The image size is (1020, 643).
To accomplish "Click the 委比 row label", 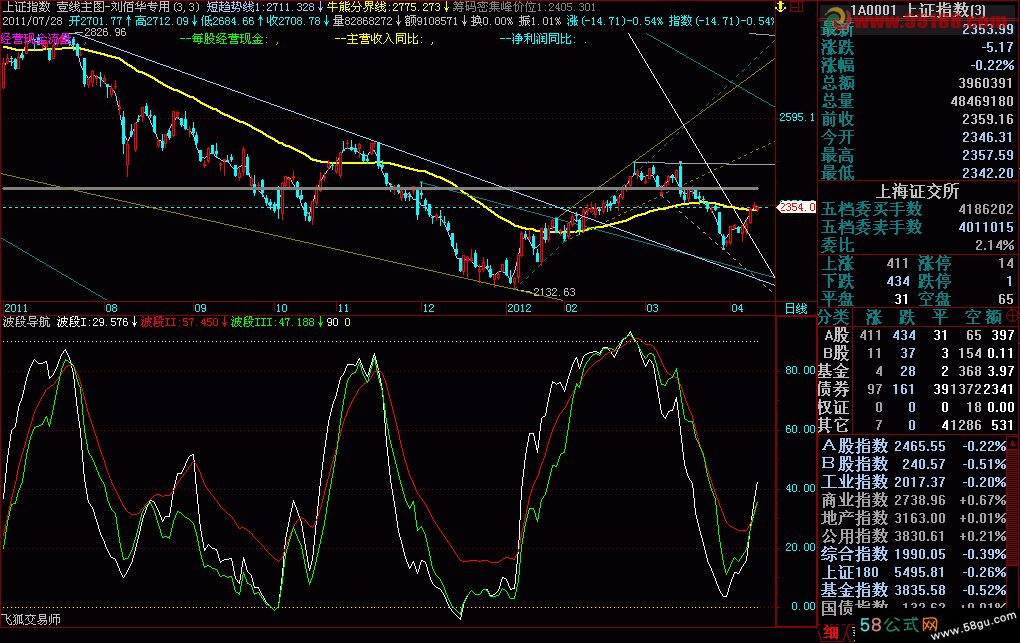I will 838,245.
